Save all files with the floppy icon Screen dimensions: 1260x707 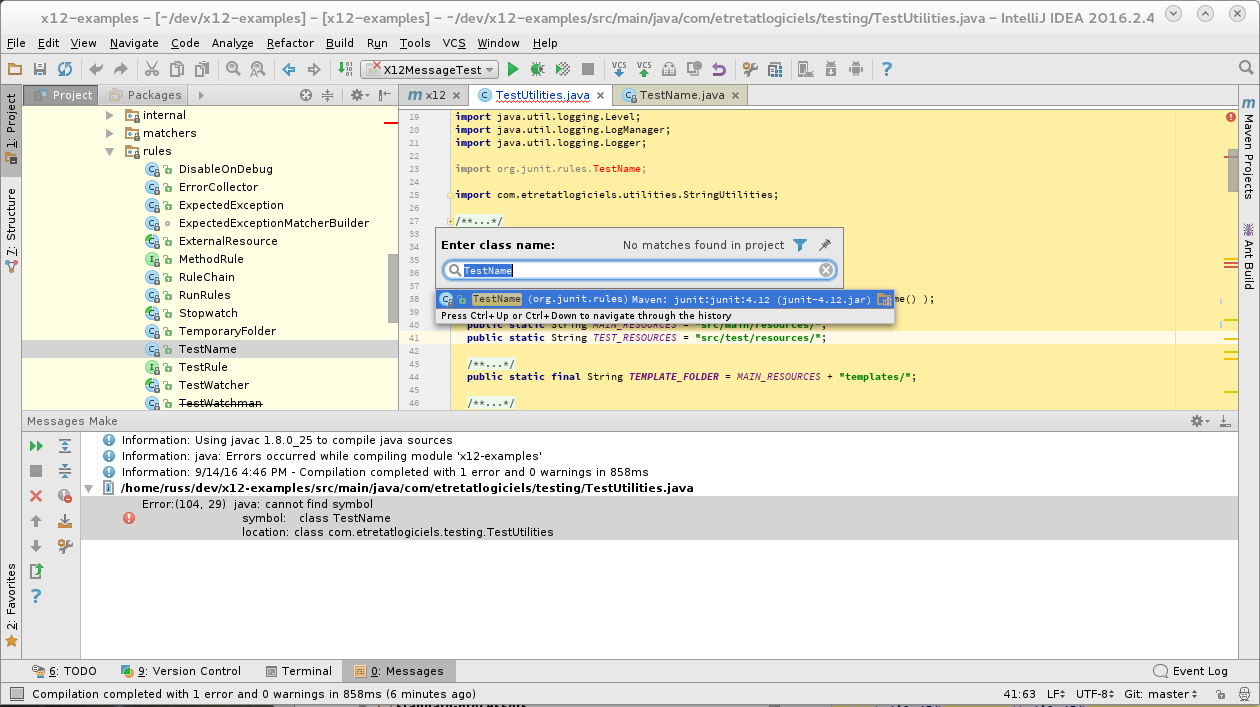(40, 69)
